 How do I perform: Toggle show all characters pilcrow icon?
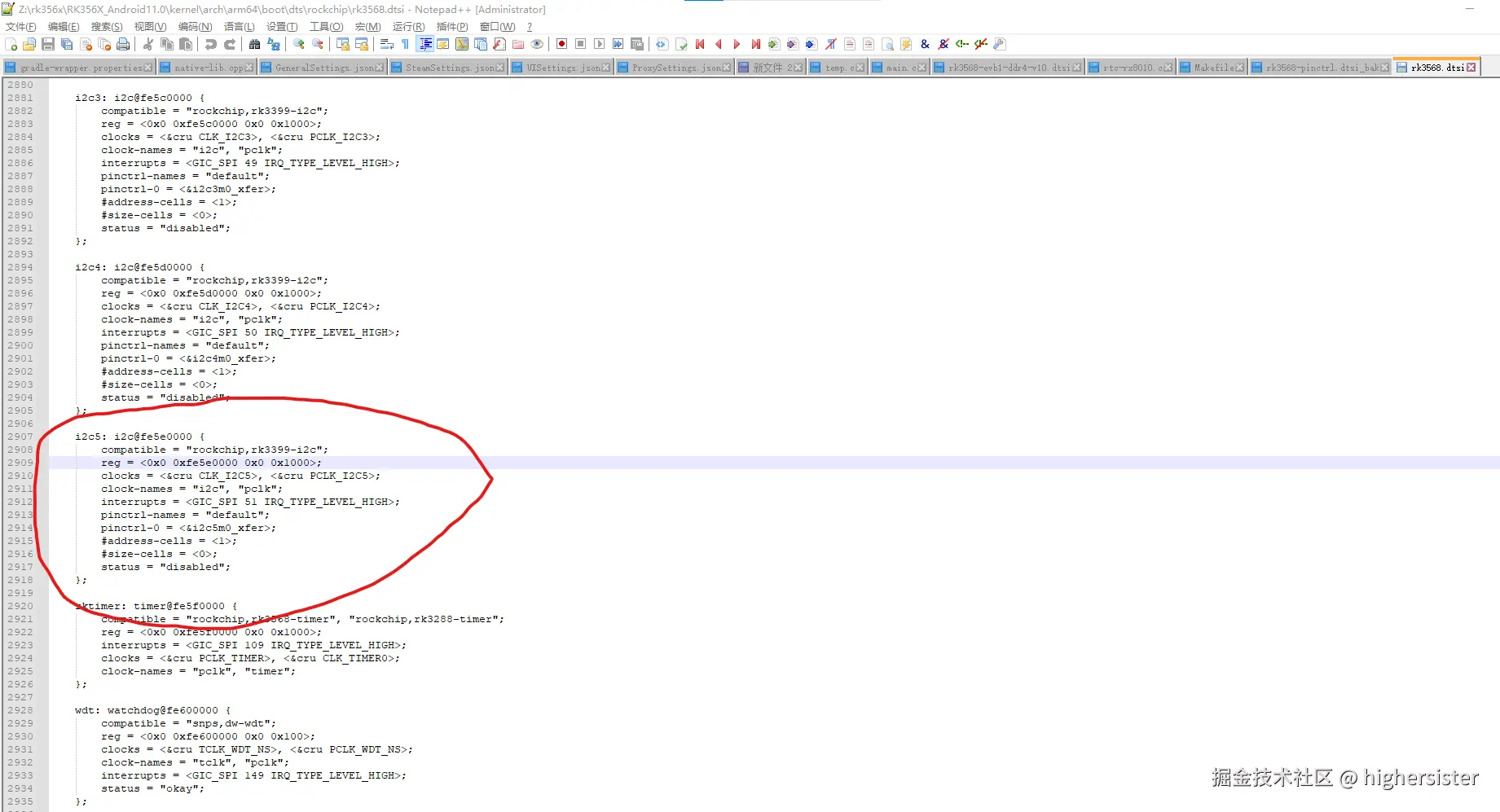[x=406, y=44]
